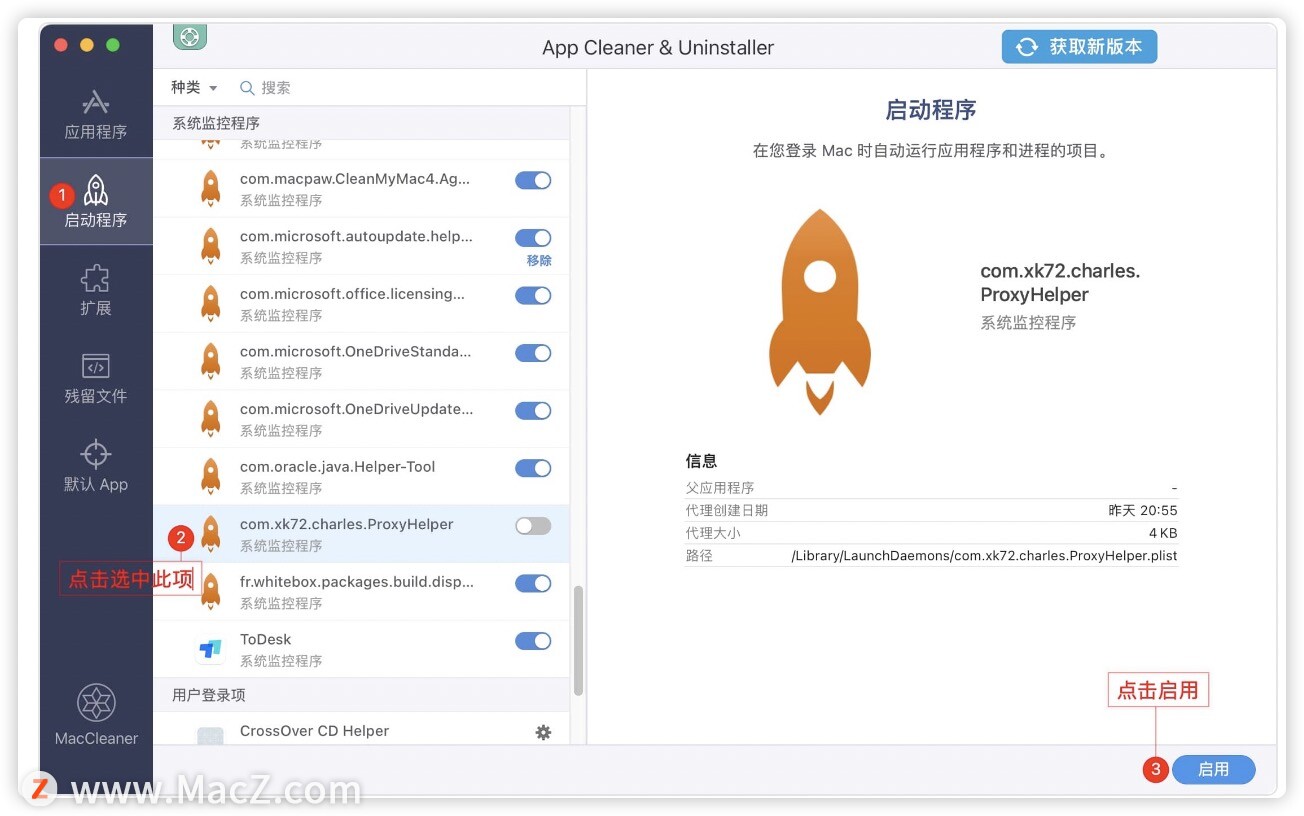Turn off com.microsoft.OneDriveStanda toggle
Image resolution: width=1304 pixels, height=816 pixels.
533,353
